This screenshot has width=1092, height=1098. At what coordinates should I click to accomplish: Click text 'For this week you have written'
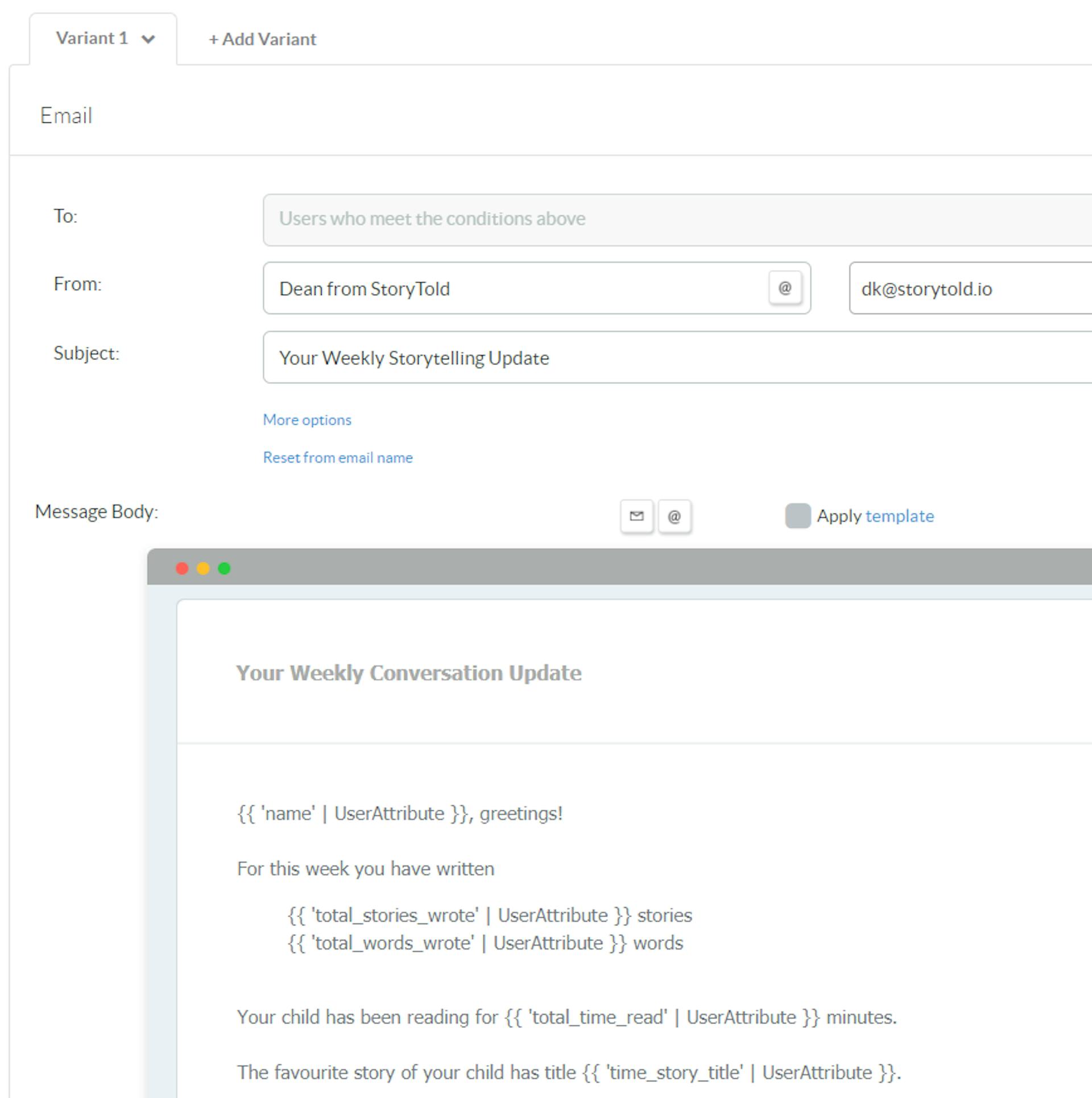[366, 869]
